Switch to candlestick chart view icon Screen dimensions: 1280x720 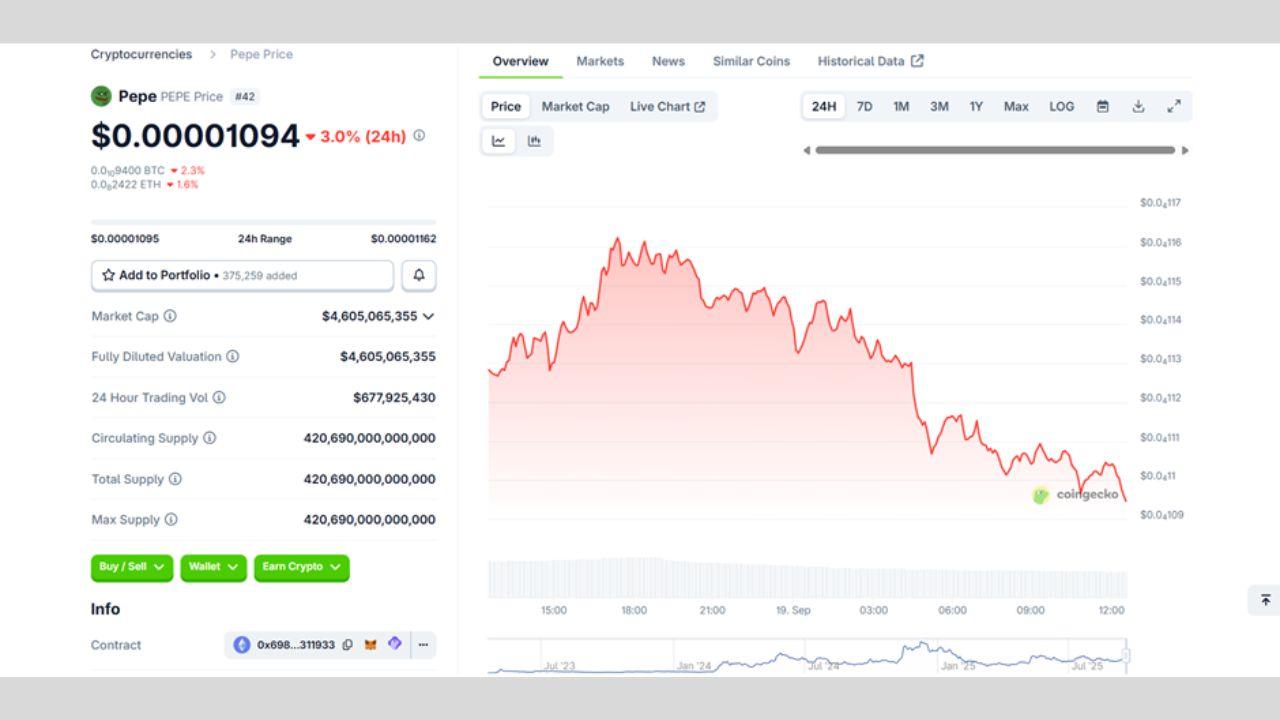(x=534, y=141)
